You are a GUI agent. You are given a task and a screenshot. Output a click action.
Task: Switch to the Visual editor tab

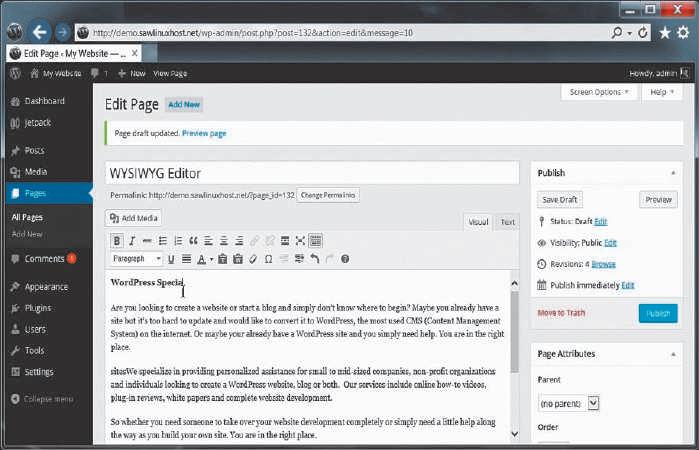[478, 222]
